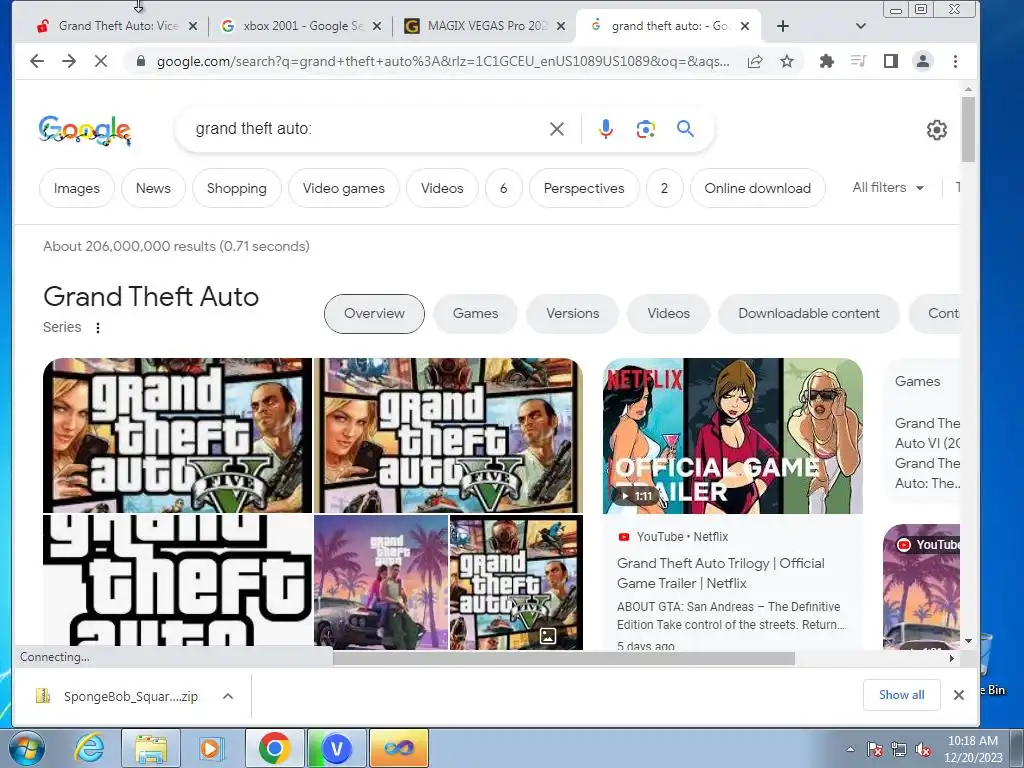Image resolution: width=1024 pixels, height=768 pixels.
Task: Clear the search box with X
Action: 556,129
